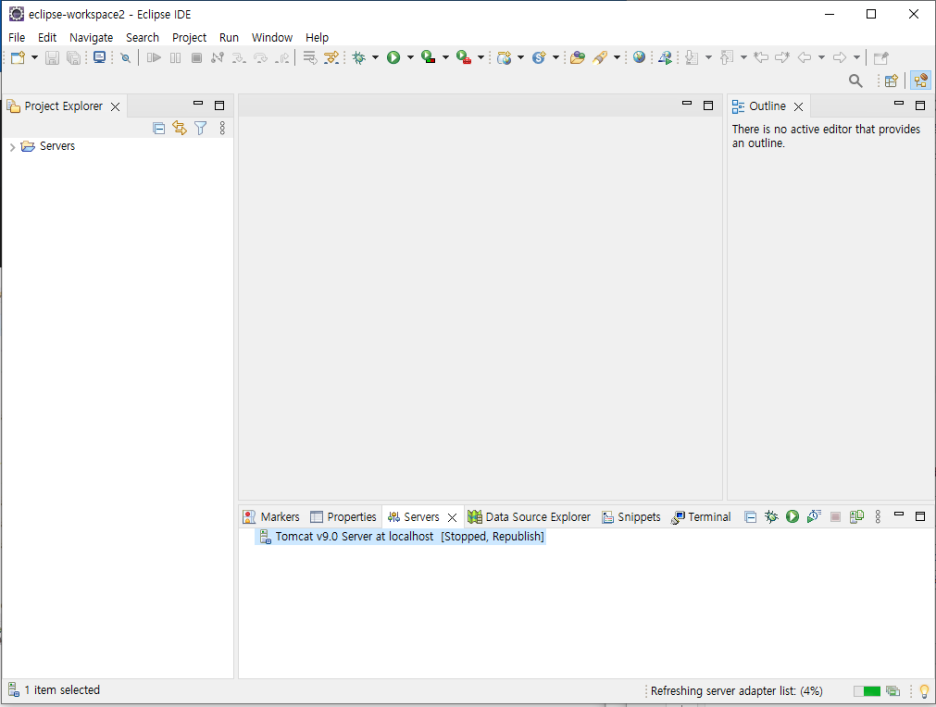Image resolution: width=936 pixels, height=707 pixels.
Task: Click the Drop to Frame icon
Action: point(310,58)
